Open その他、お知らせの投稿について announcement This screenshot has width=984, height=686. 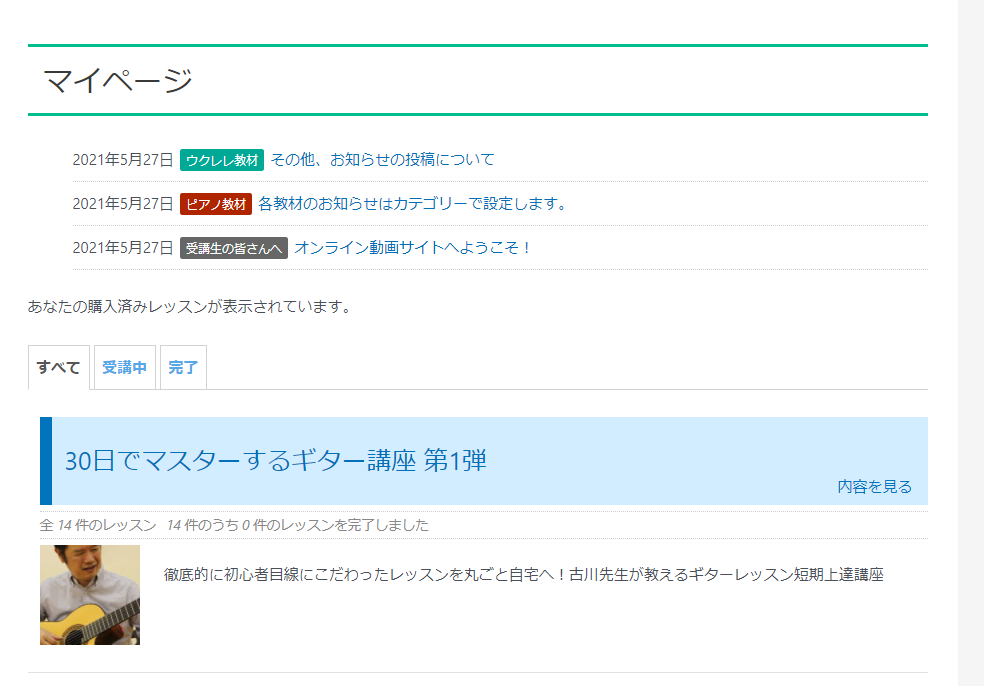tap(383, 159)
